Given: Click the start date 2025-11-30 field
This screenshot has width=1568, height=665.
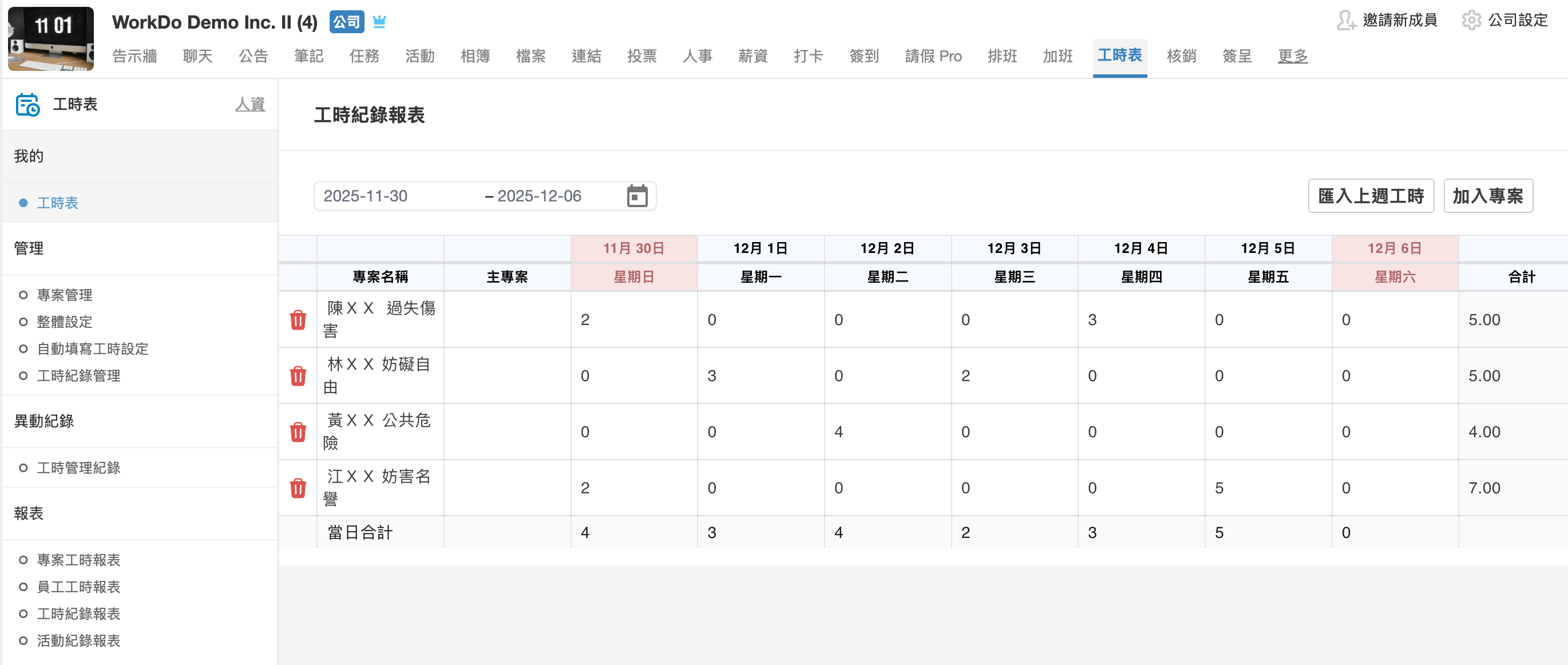Looking at the screenshot, I should coord(365,196).
